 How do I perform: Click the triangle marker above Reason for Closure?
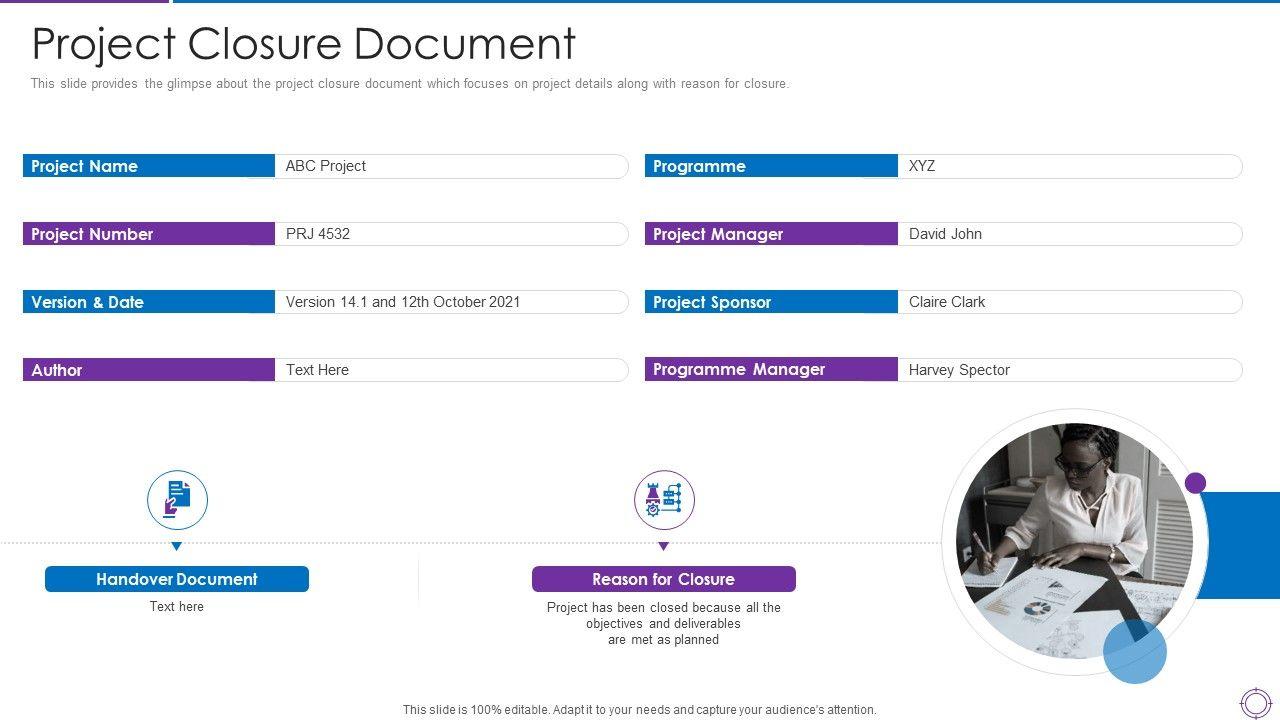[664, 547]
